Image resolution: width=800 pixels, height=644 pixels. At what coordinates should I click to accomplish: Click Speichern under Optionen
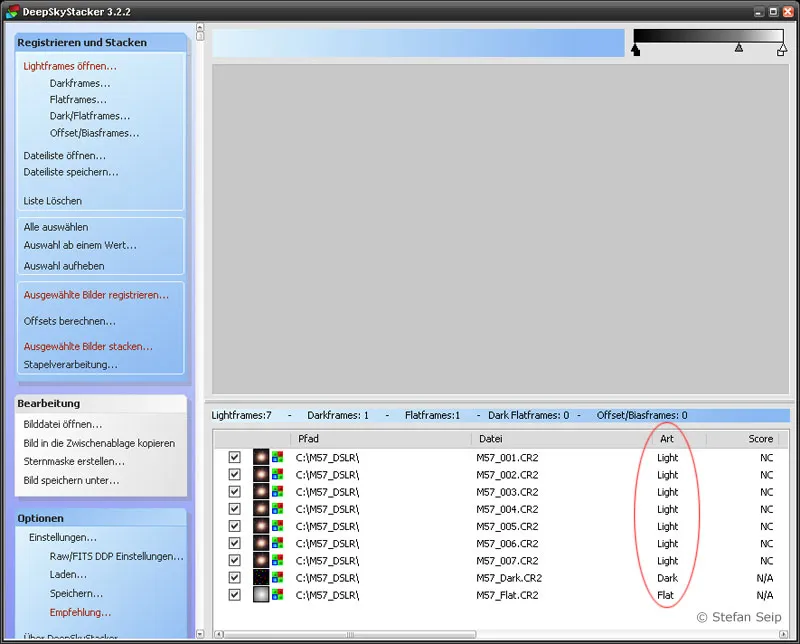click(76, 593)
